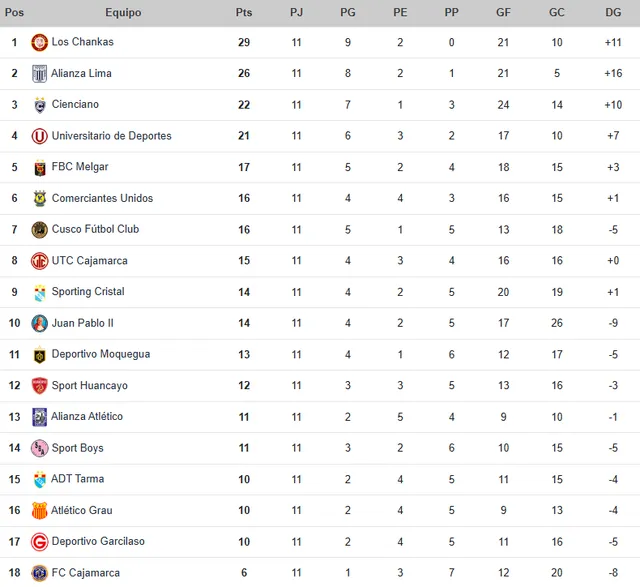Open the Comerciantes Unidos team name

tap(102, 198)
